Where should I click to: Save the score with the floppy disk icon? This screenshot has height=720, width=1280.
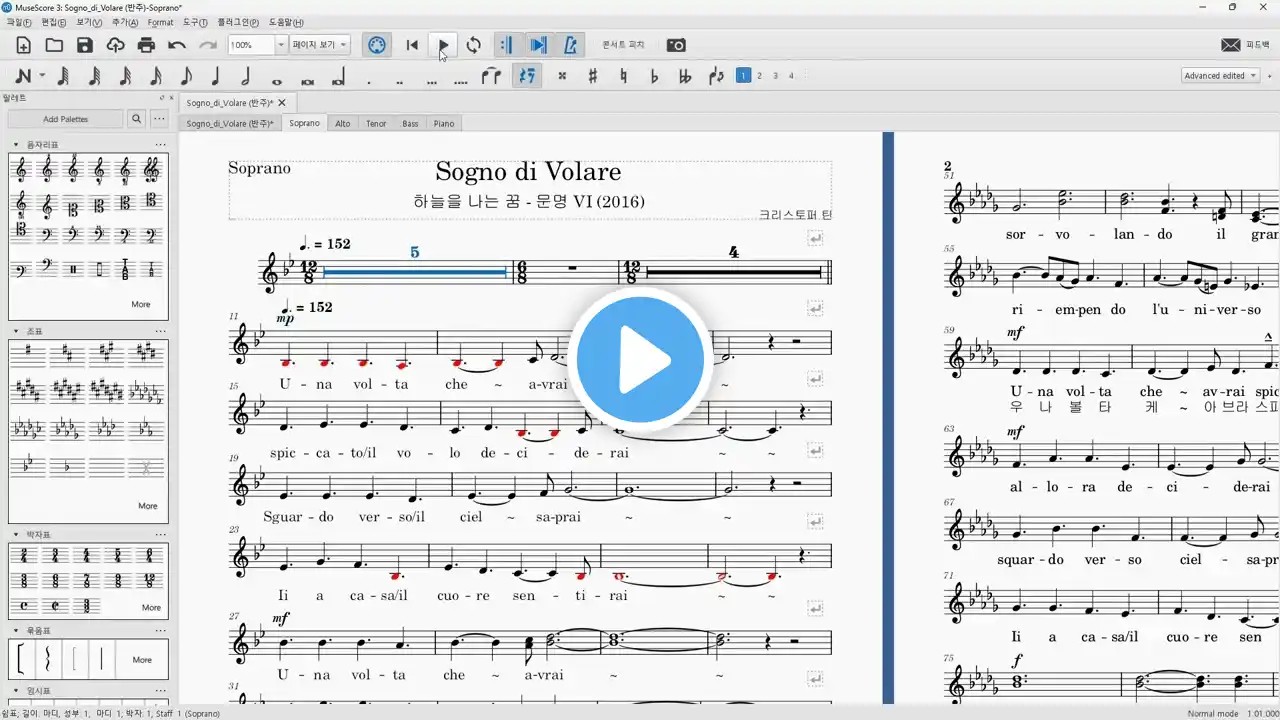click(x=85, y=45)
